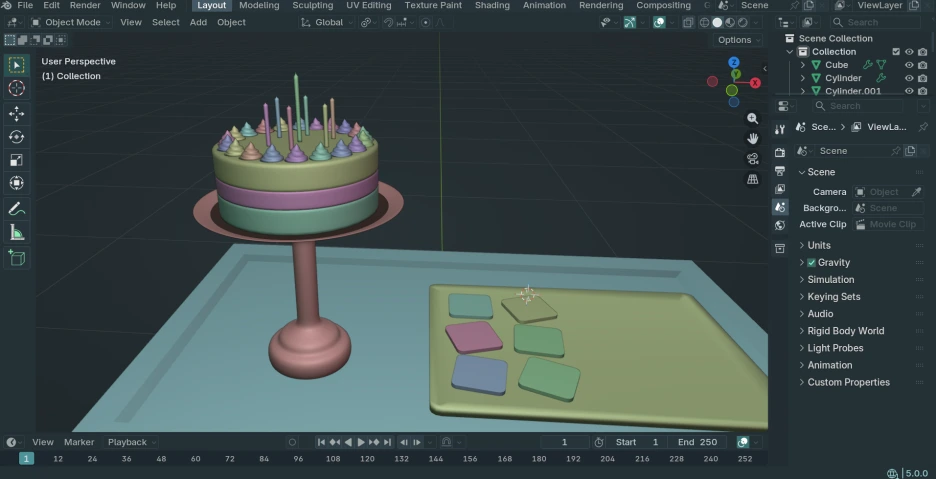The image size is (936, 479).
Task: Play the animation forward
Action: [x=361, y=443]
